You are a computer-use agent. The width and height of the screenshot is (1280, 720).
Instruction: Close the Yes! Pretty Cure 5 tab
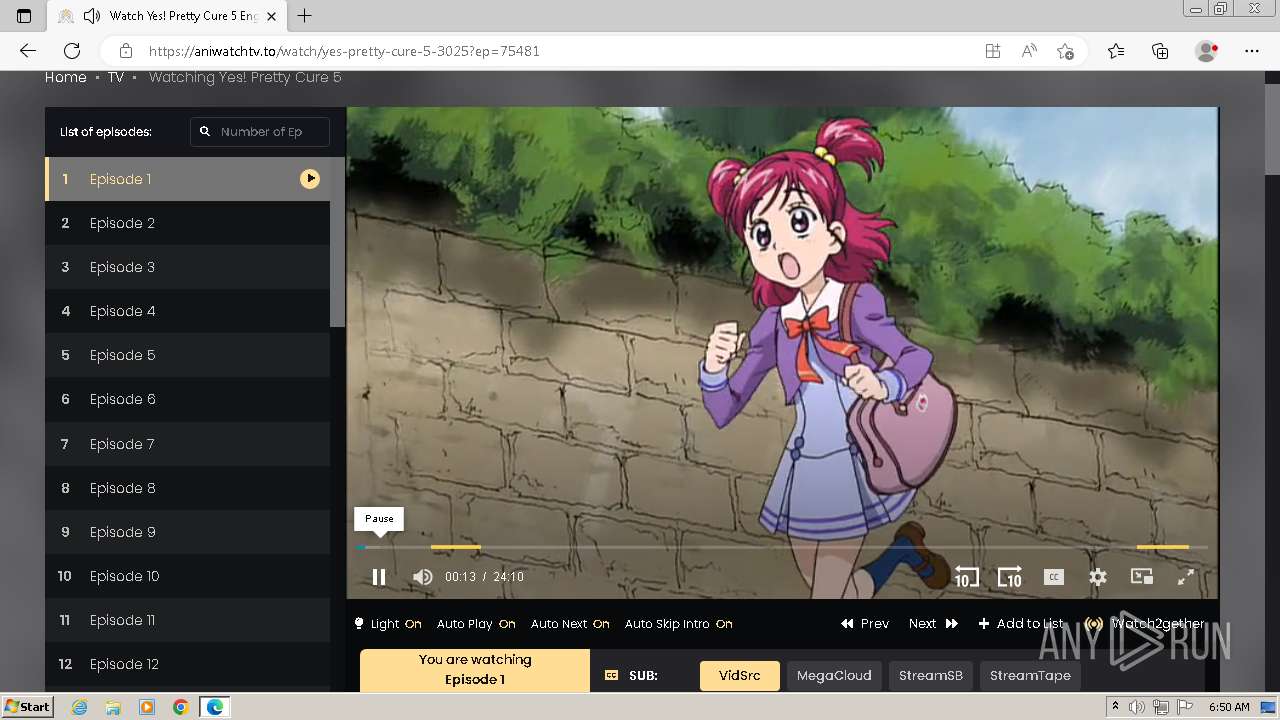click(271, 16)
